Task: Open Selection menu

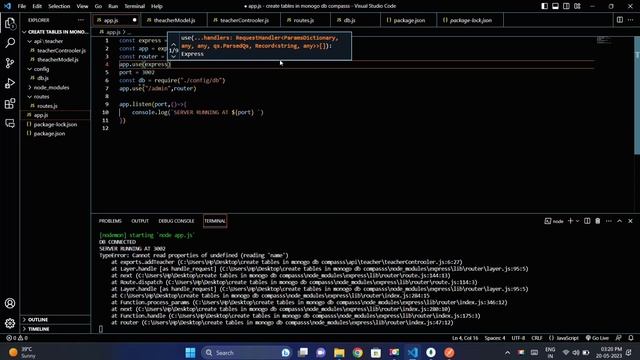Action: 59,6
